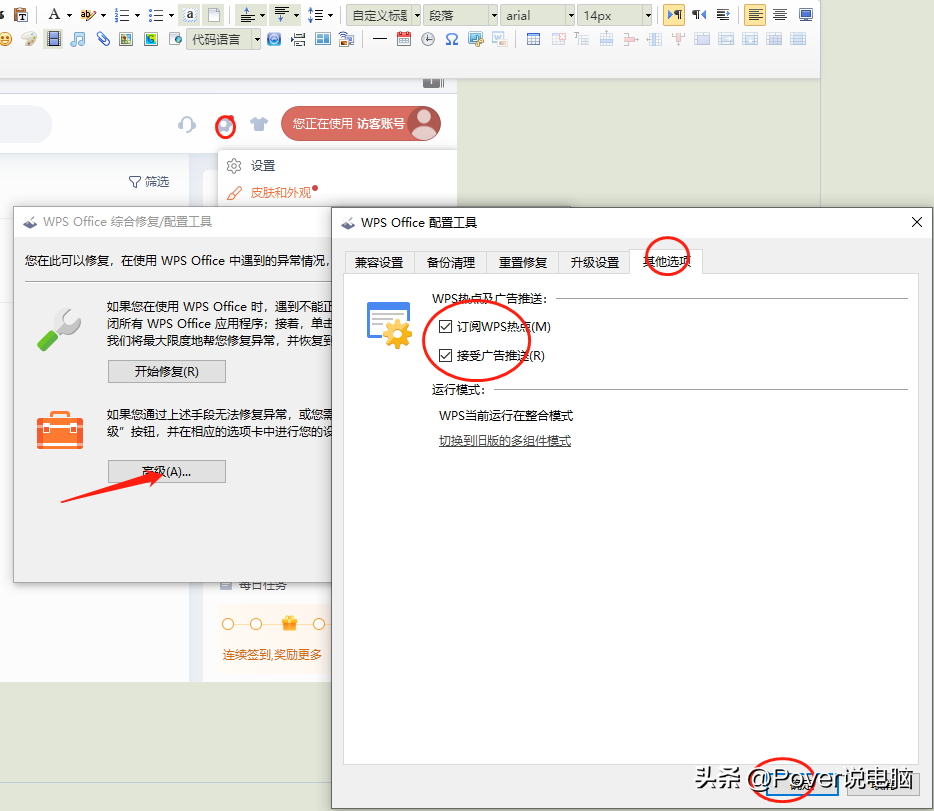Open the paint palette scrawl icon

pos(29,39)
